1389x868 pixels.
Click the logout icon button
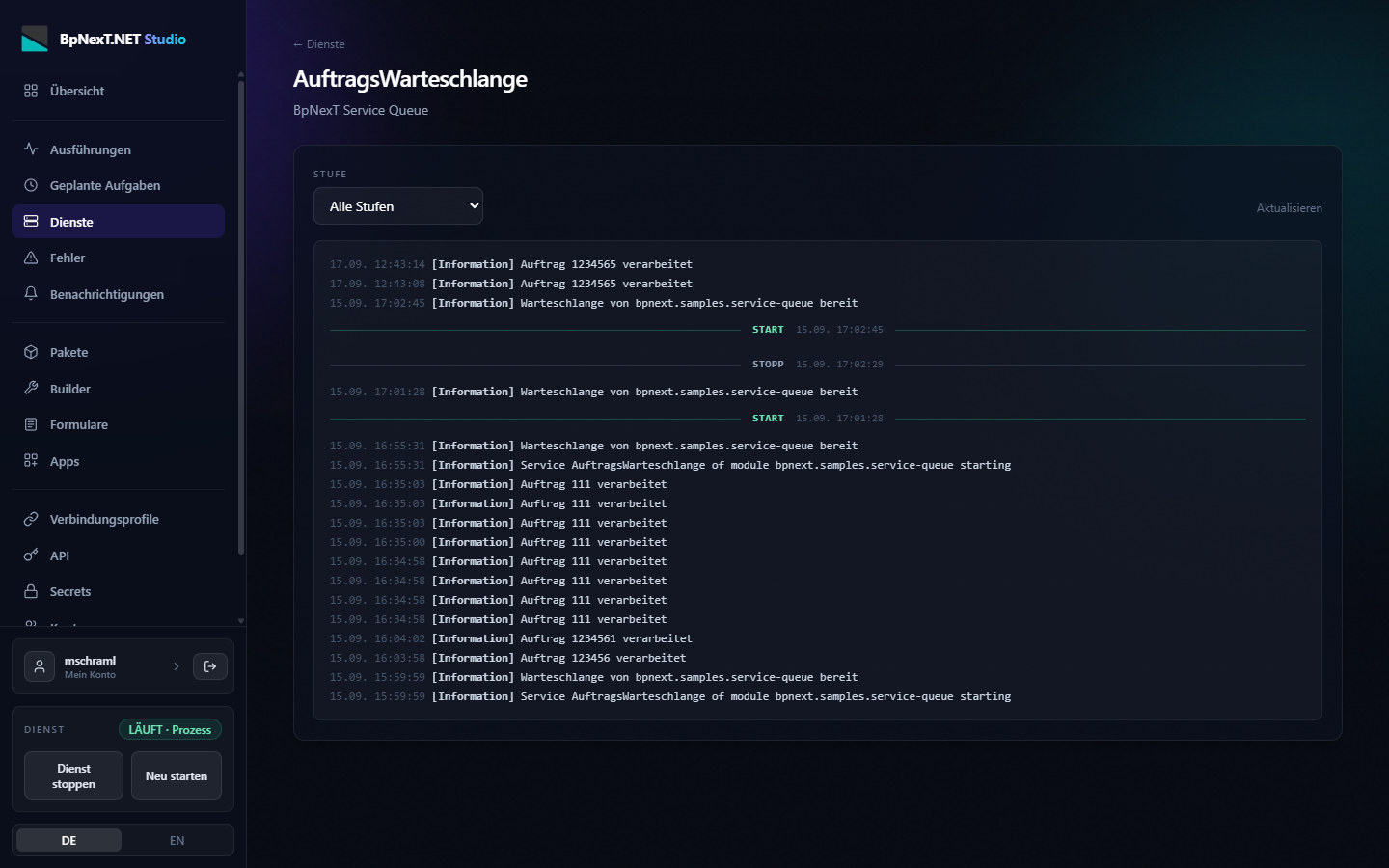click(210, 666)
